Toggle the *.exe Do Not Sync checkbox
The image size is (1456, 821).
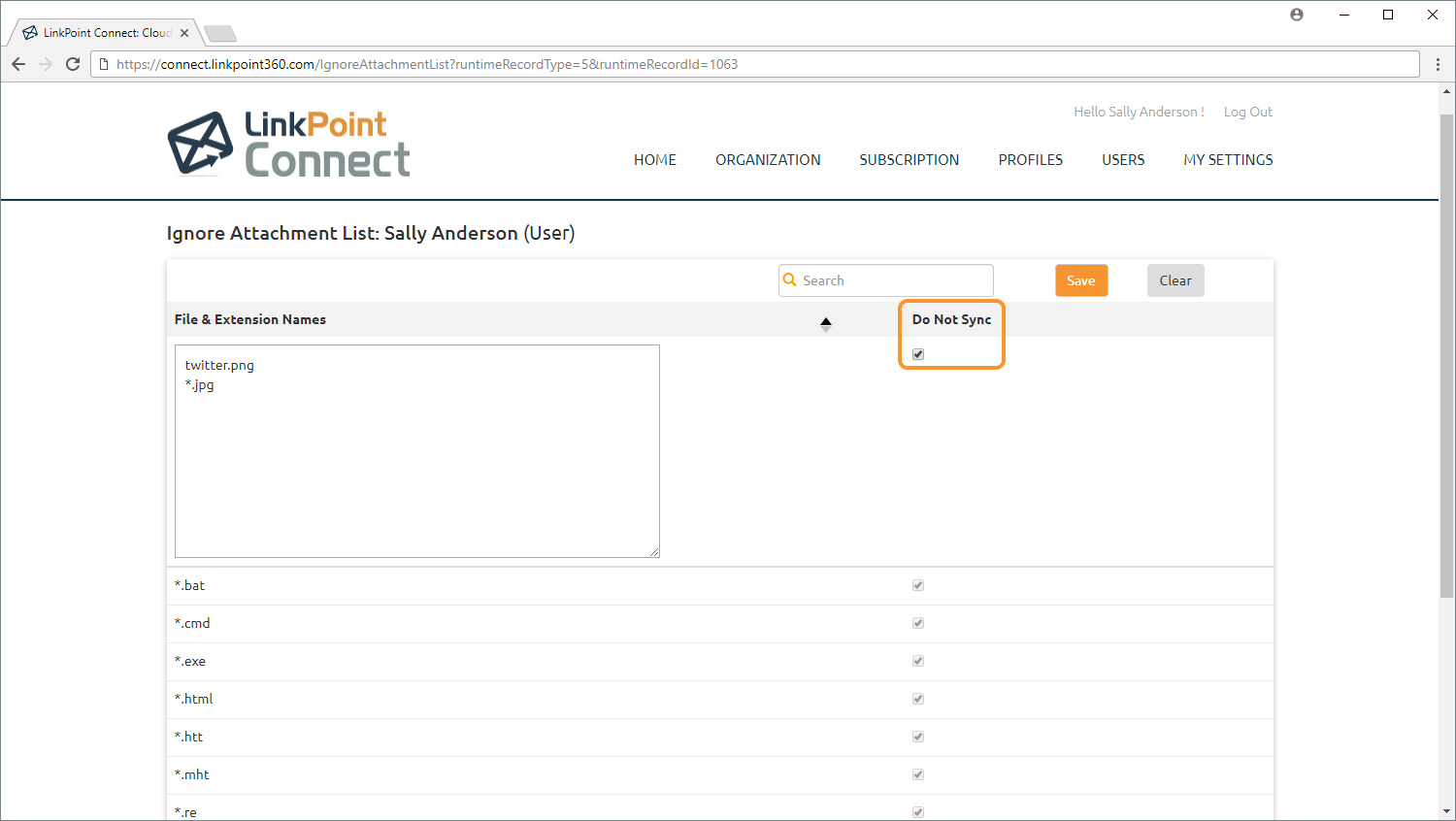tap(918, 661)
